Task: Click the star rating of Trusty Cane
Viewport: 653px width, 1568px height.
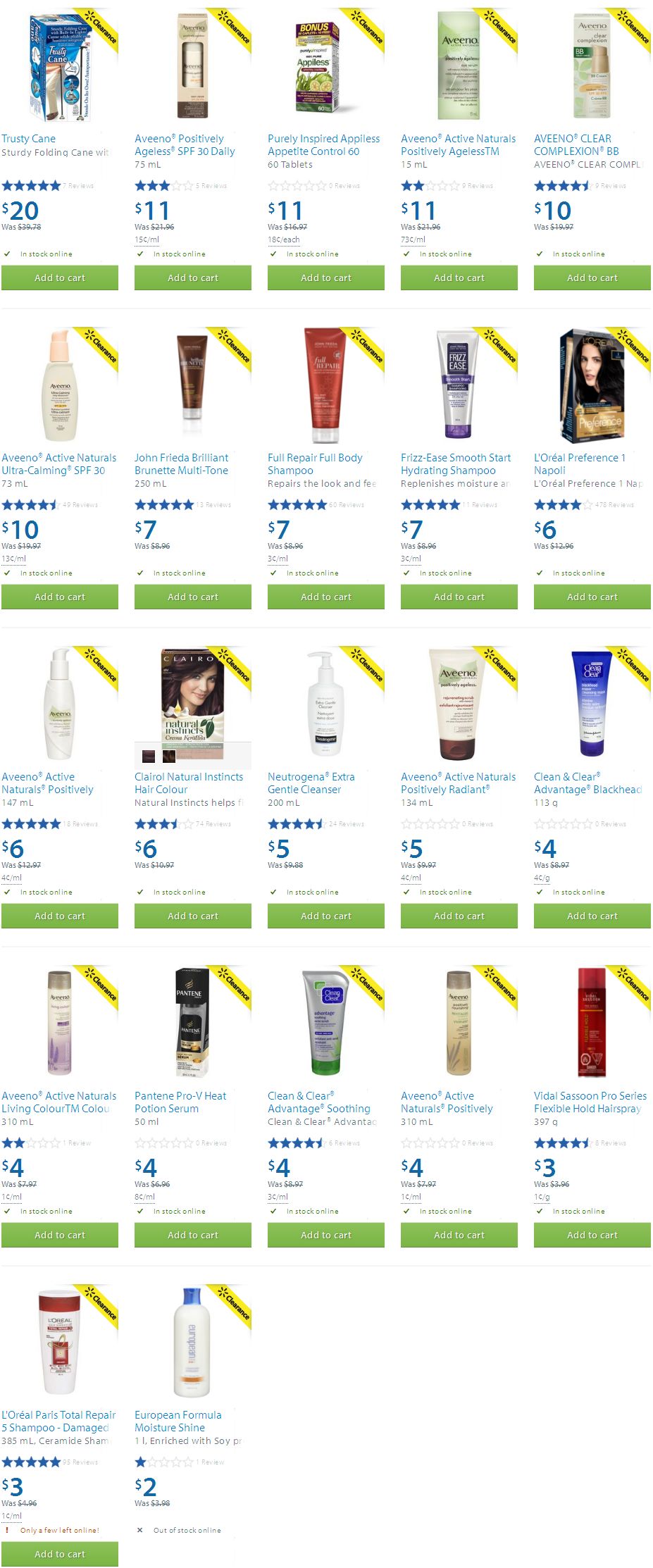Action: 31,186
